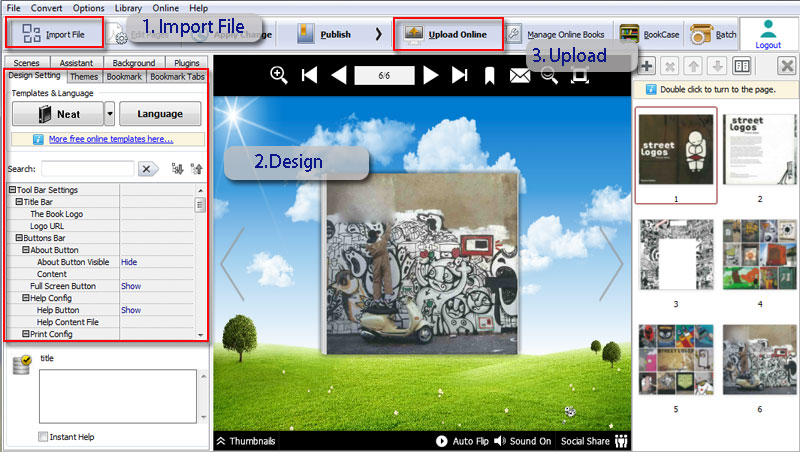The image size is (800, 452).
Task: Open the Options menu
Action: click(x=88, y=8)
